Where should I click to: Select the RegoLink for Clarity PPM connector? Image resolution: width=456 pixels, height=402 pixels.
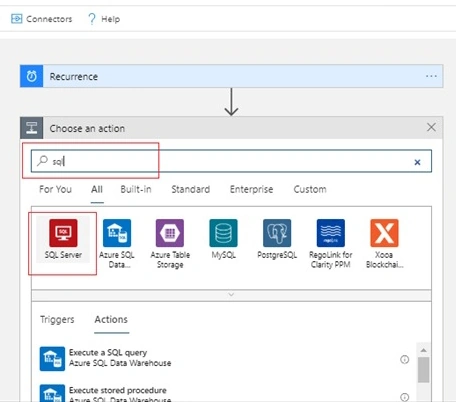(331, 244)
